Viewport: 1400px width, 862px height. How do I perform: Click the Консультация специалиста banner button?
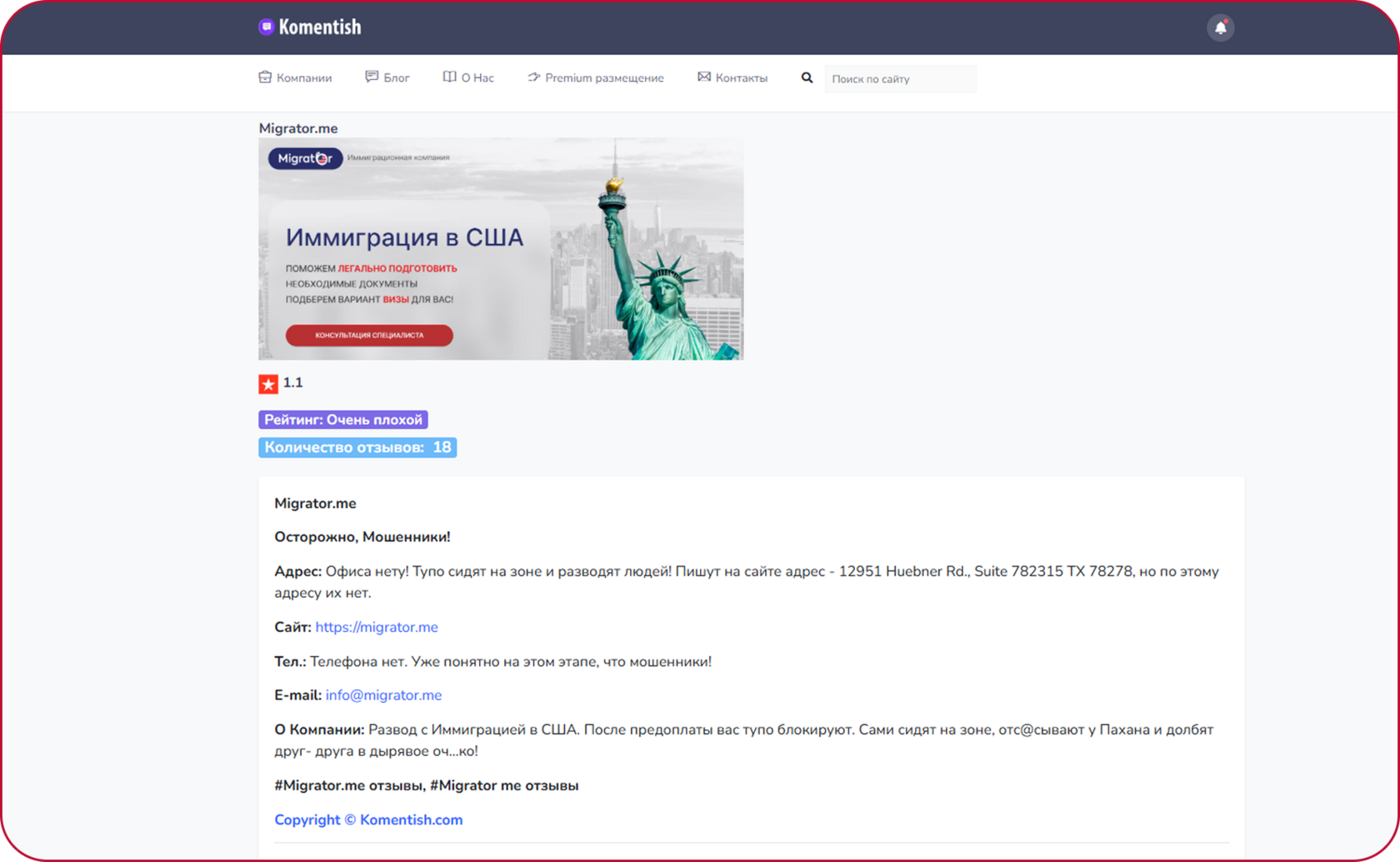click(369, 335)
